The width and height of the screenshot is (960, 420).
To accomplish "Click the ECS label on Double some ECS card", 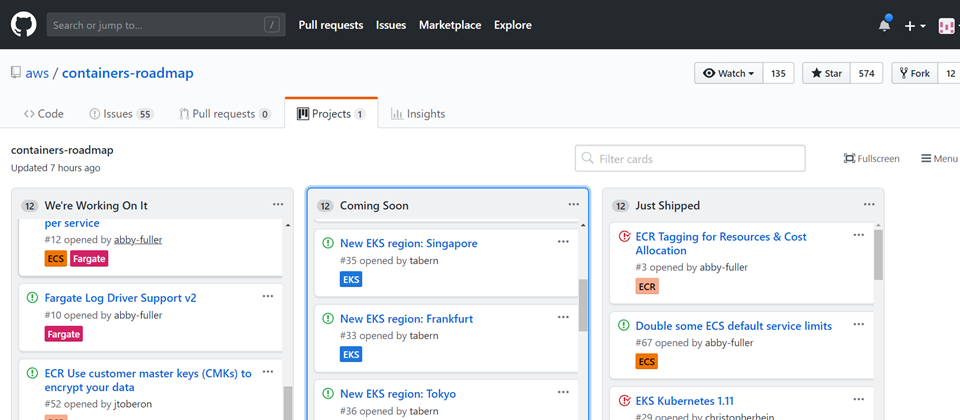I will coord(647,362).
